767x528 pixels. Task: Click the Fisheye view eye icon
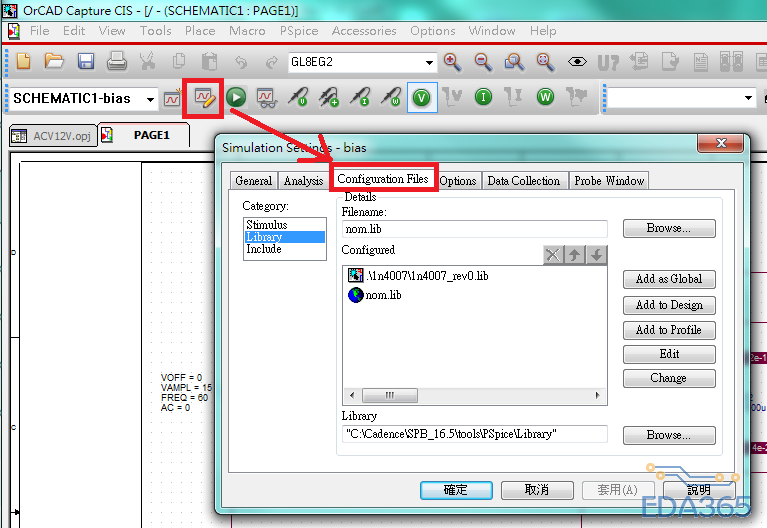pos(577,62)
